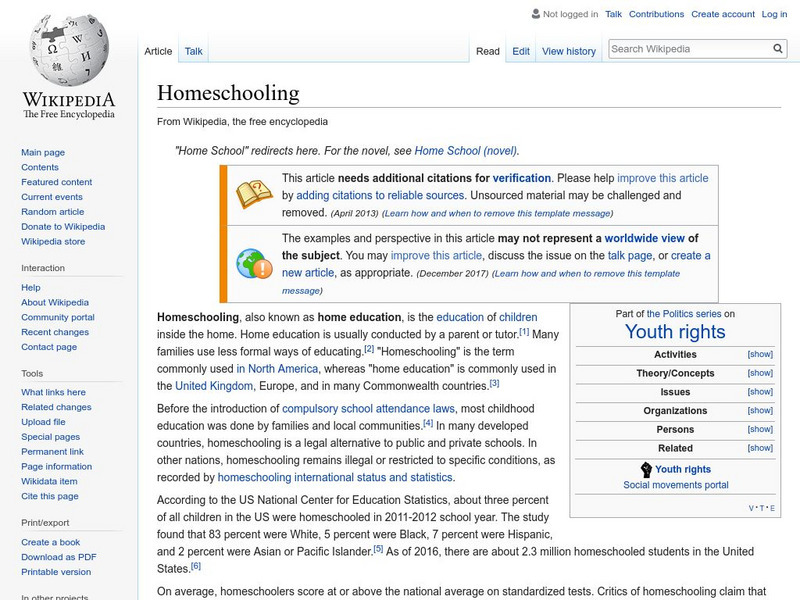Click the globe with warning icon
This screenshot has height=600, width=800.
(x=254, y=263)
